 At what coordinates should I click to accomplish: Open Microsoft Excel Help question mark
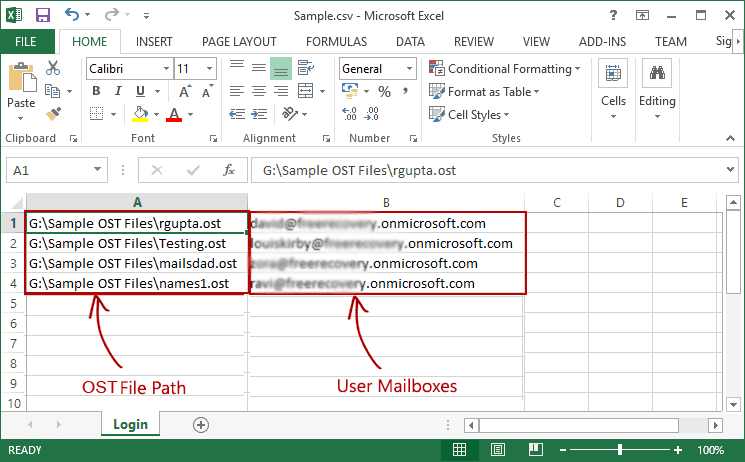(x=613, y=15)
